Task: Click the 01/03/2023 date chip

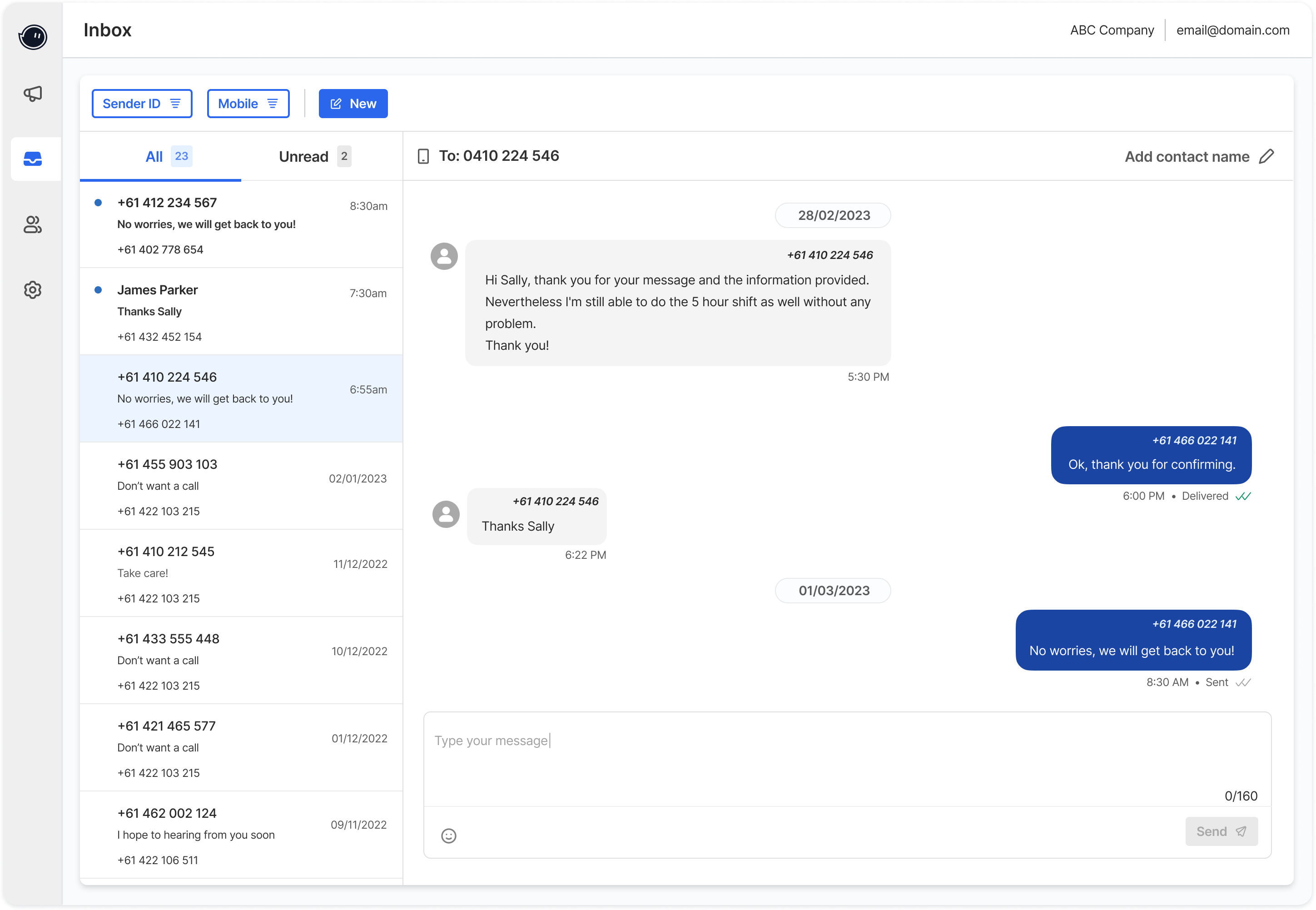Action: click(833, 591)
